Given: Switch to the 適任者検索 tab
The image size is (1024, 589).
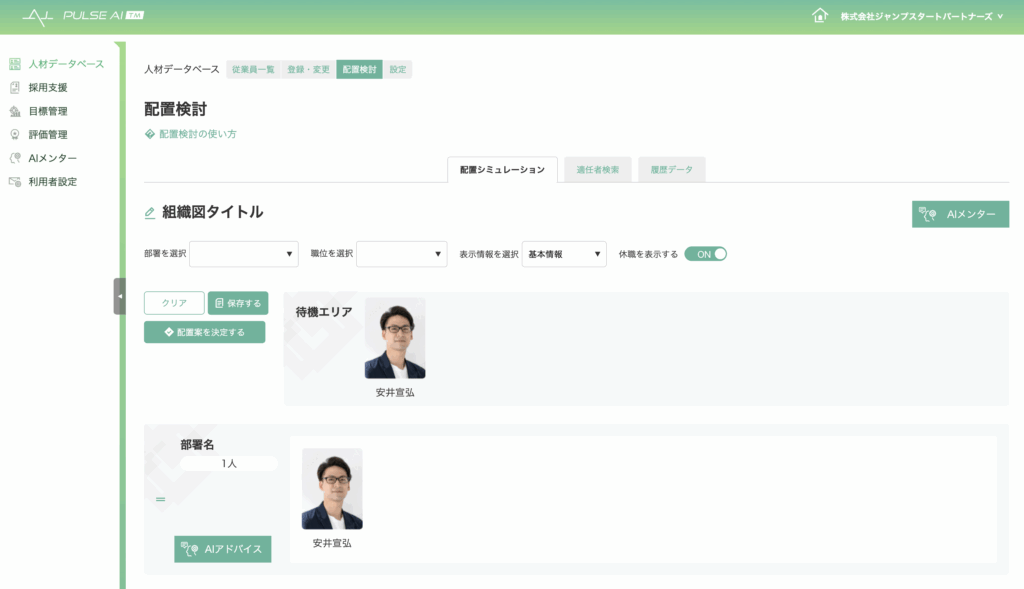Looking at the screenshot, I should click(x=598, y=170).
